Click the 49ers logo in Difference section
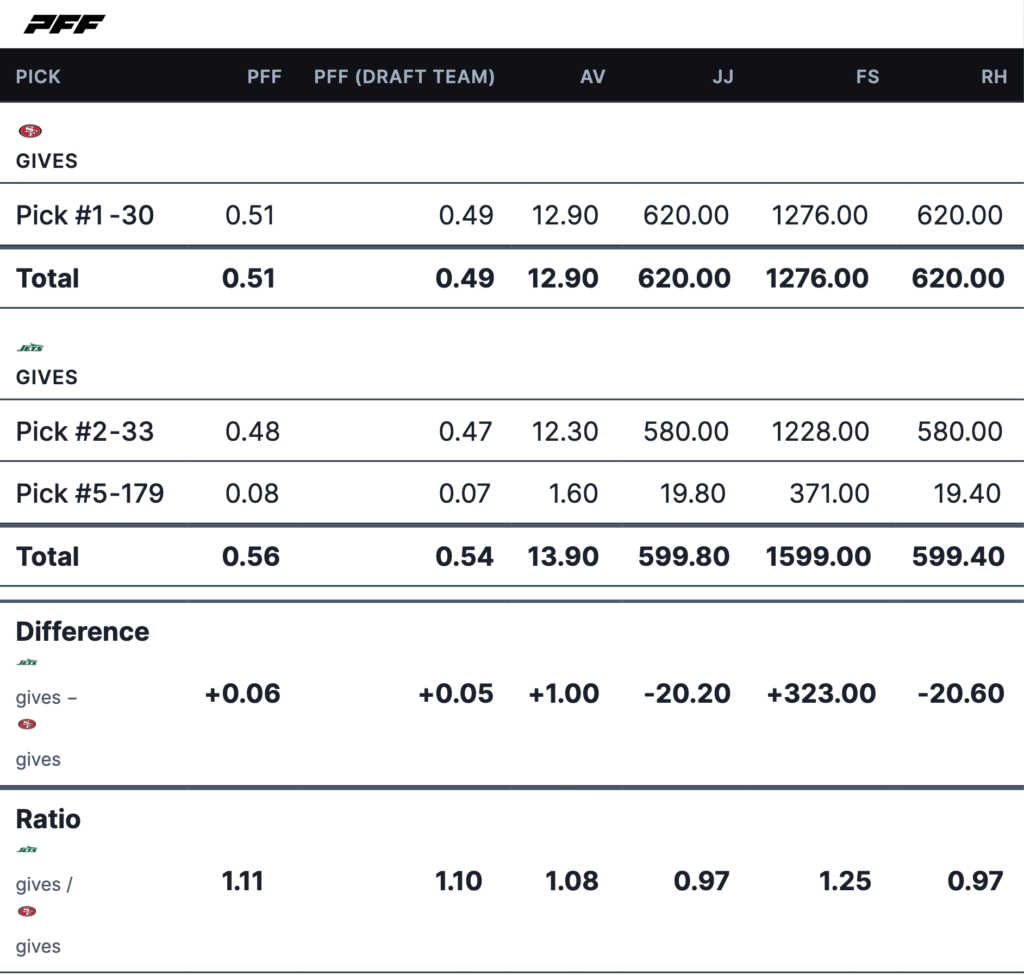1024x975 pixels. pos(27,724)
